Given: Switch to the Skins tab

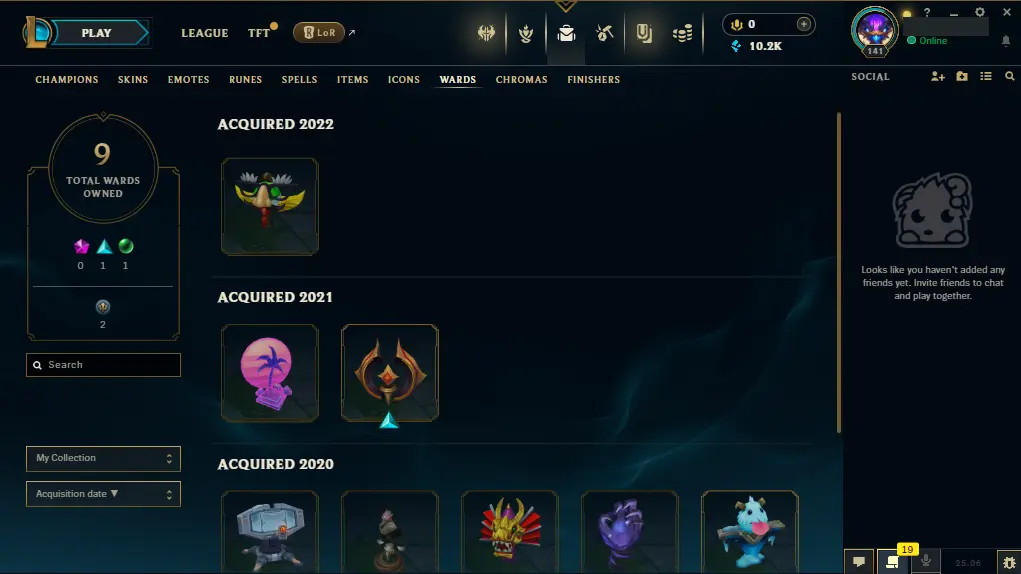Looking at the screenshot, I should click(x=133, y=79).
